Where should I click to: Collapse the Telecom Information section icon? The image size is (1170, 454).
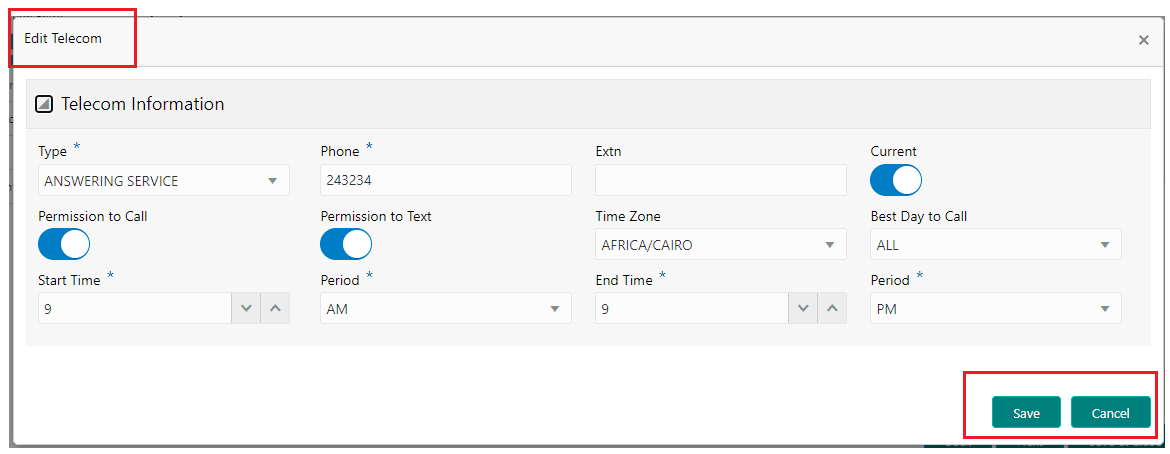44,104
